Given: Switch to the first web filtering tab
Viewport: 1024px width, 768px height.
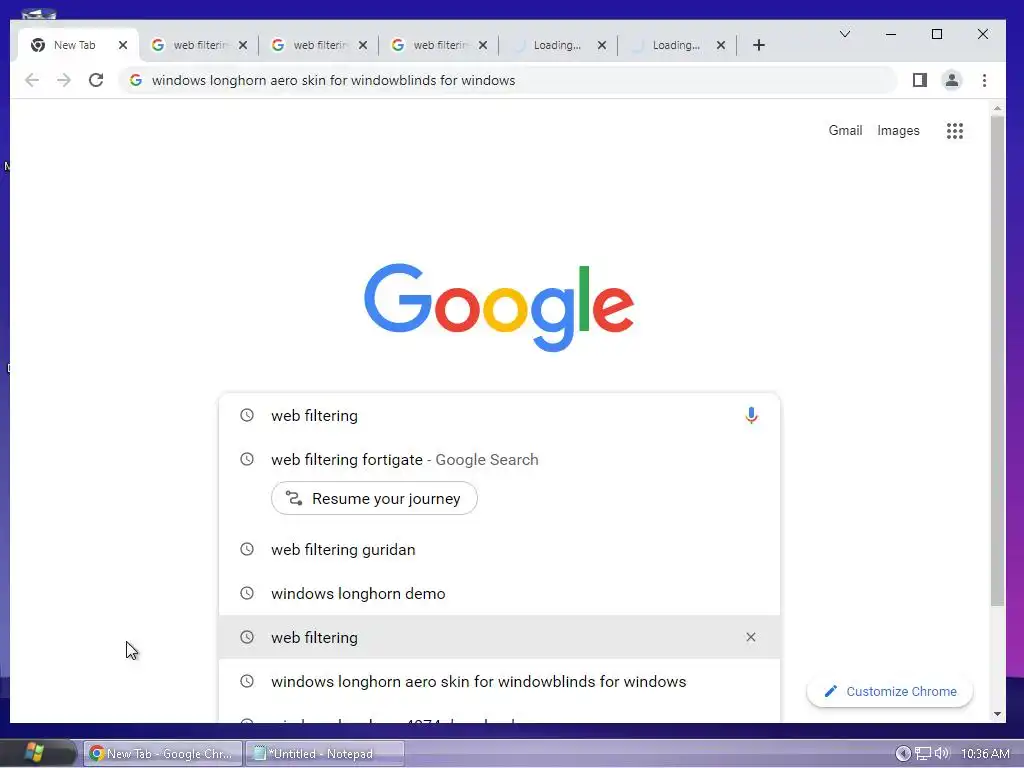Looking at the screenshot, I should [200, 45].
